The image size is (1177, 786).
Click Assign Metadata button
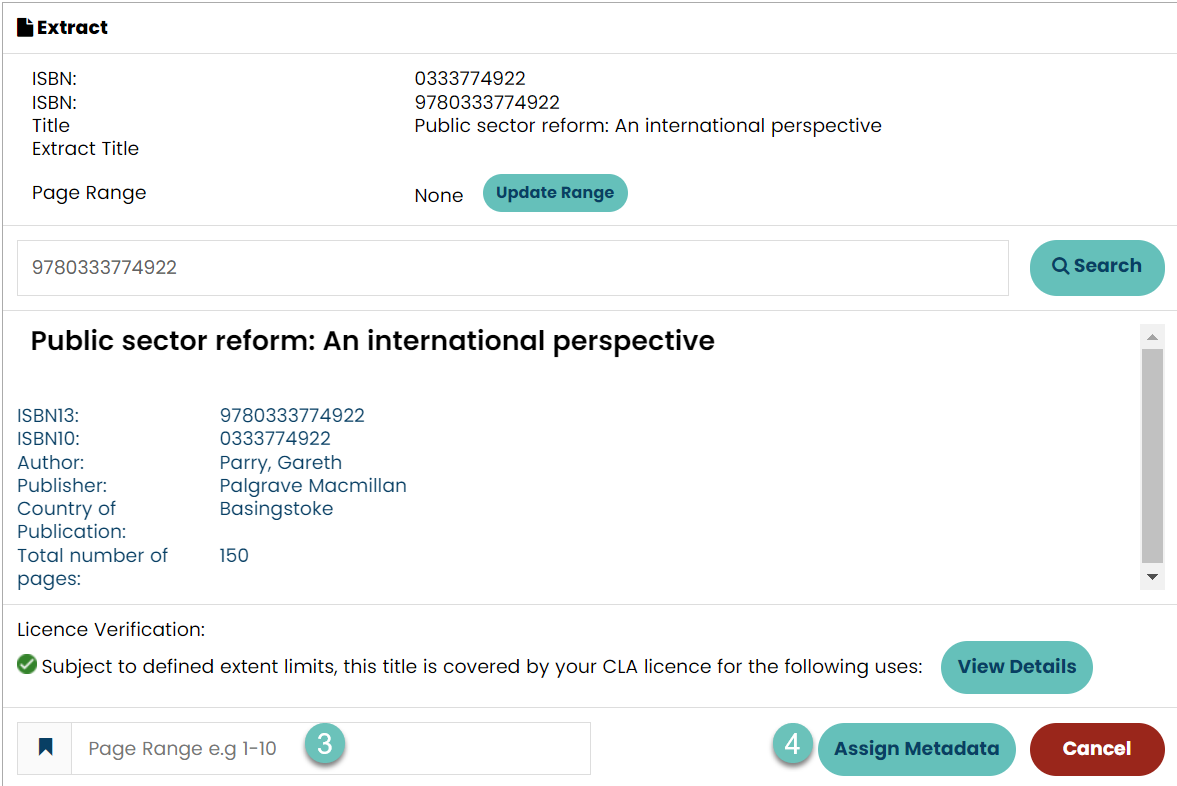tap(917, 748)
